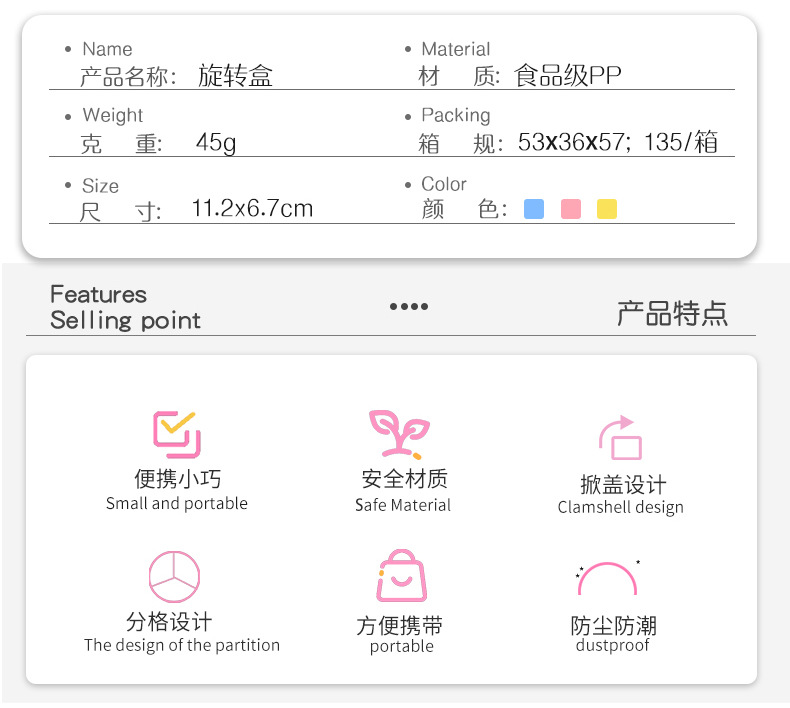Click the '防尘防潮' feature label

[613, 626]
